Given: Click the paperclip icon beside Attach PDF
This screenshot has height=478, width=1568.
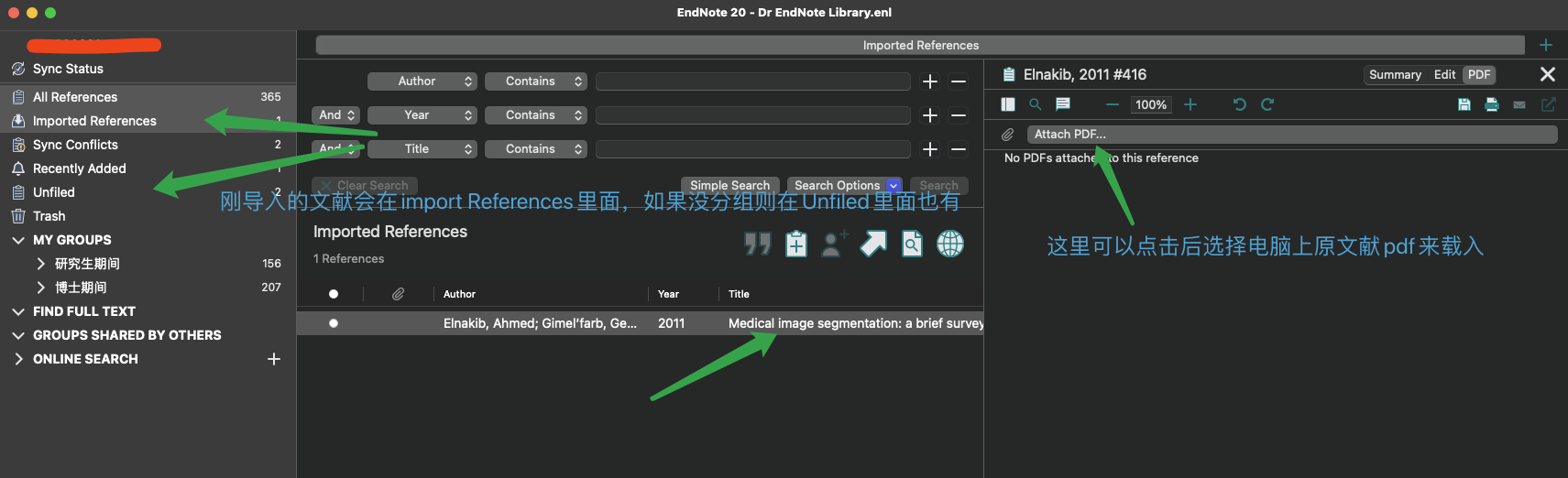Looking at the screenshot, I should coord(1008,135).
